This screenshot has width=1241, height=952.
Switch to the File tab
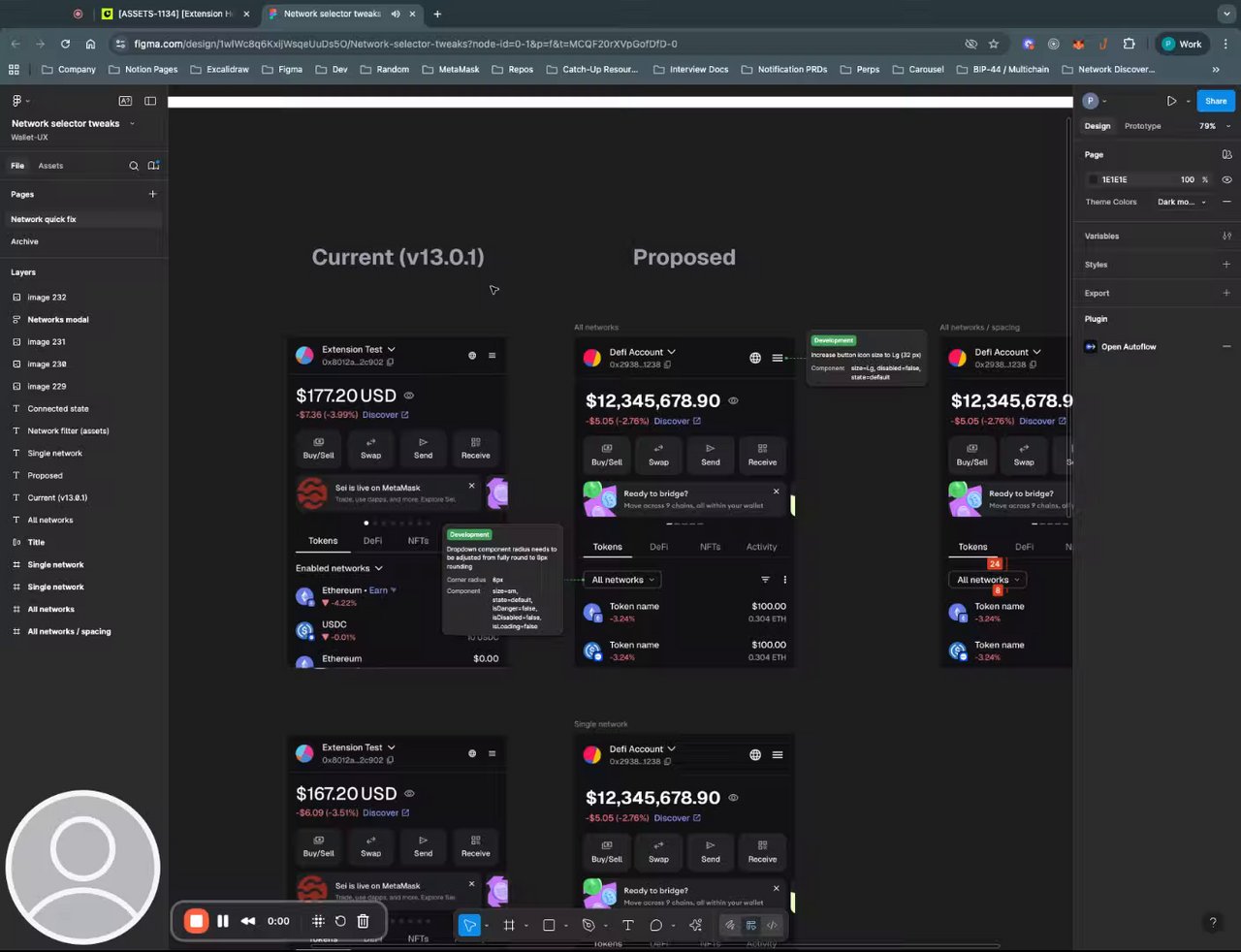17,166
